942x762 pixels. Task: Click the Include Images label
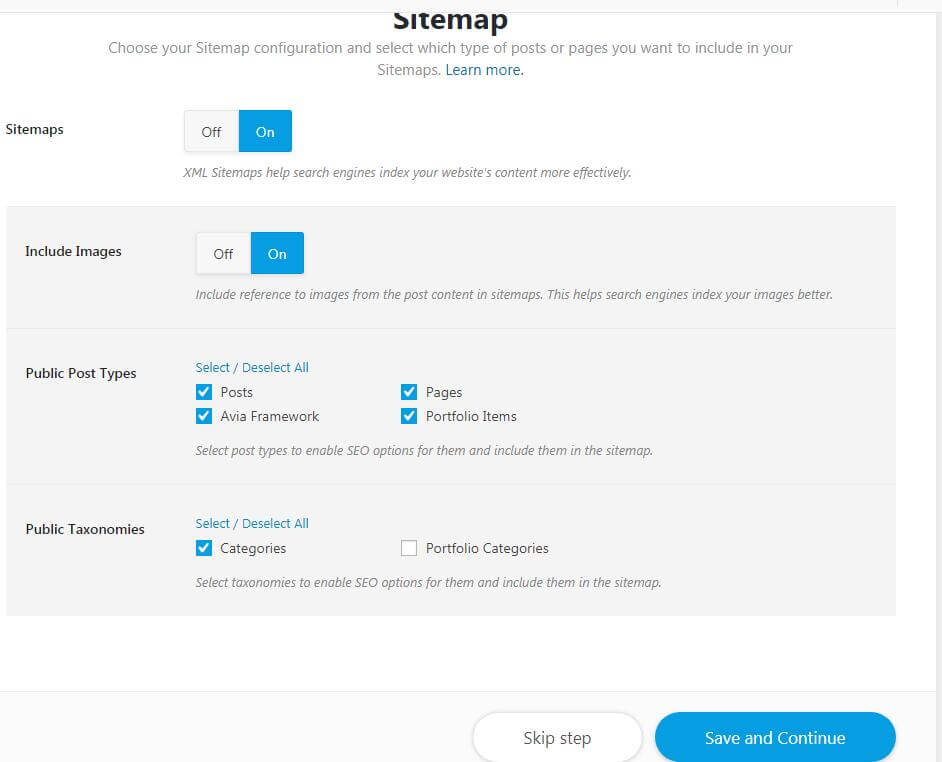tap(73, 251)
